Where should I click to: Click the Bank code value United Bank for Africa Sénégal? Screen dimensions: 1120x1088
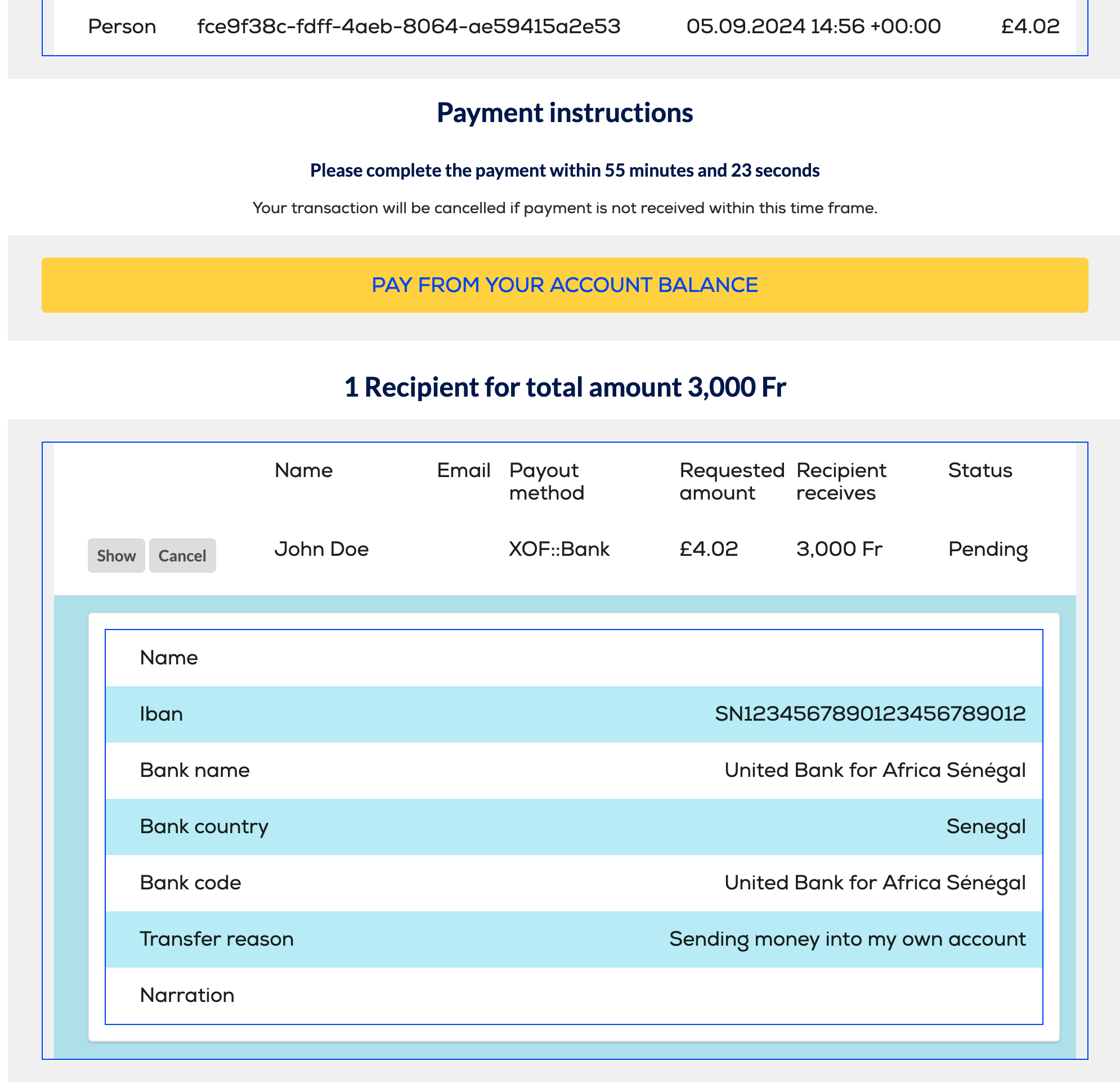click(x=875, y=883)
